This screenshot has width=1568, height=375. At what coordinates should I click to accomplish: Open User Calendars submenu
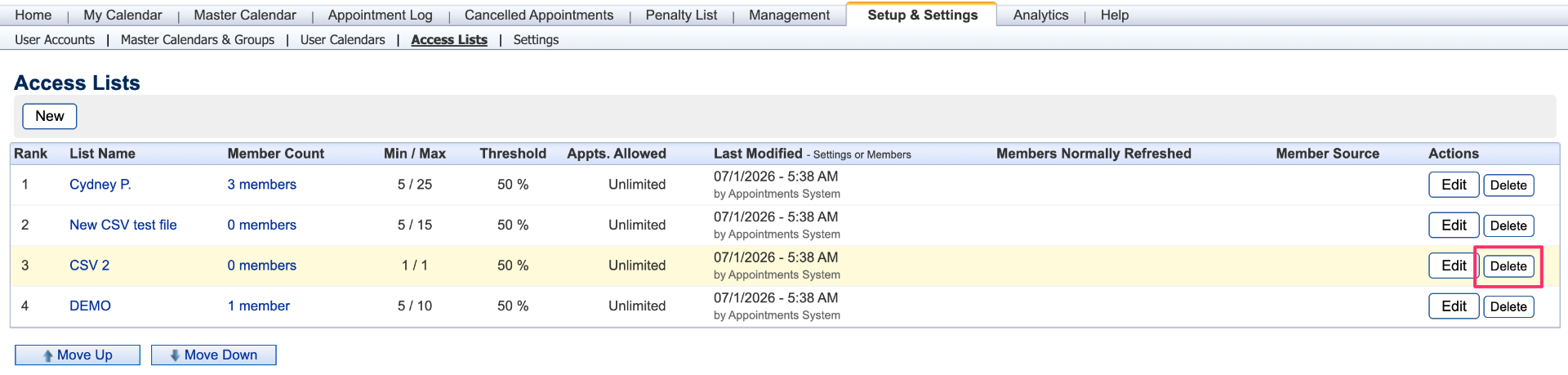(342, 39)
